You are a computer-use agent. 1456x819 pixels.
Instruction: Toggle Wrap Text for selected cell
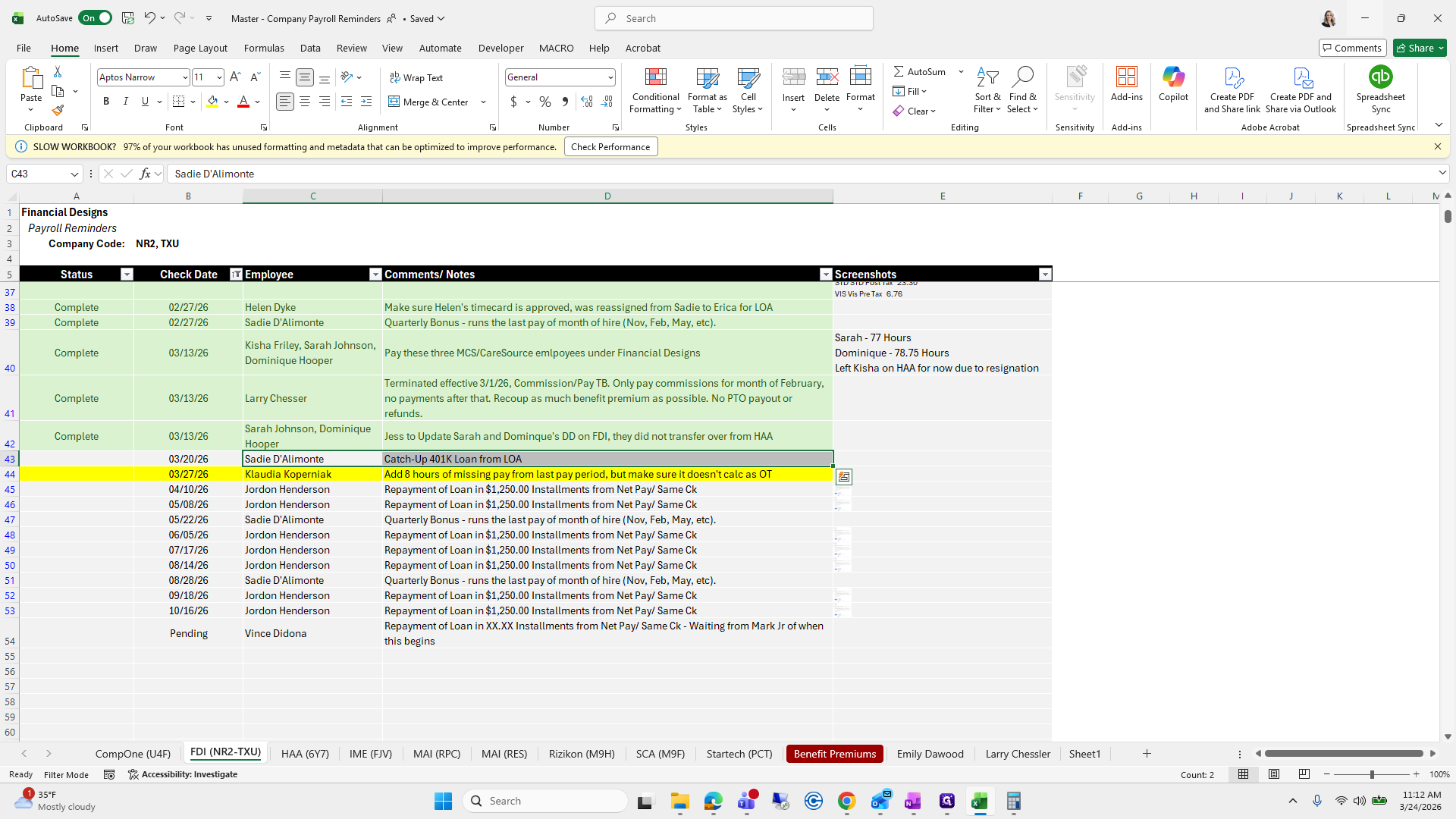[x=416, y=78]
